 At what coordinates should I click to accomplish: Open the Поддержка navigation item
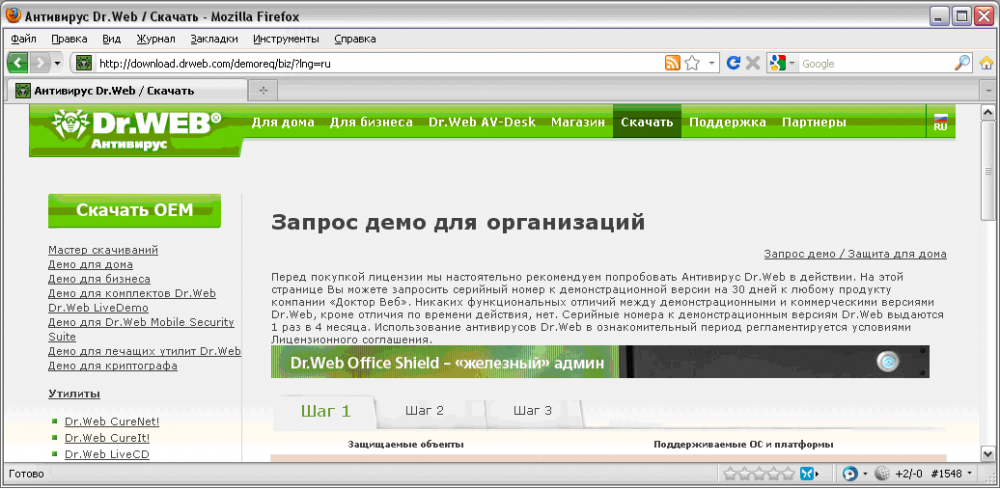coord(728,122)
